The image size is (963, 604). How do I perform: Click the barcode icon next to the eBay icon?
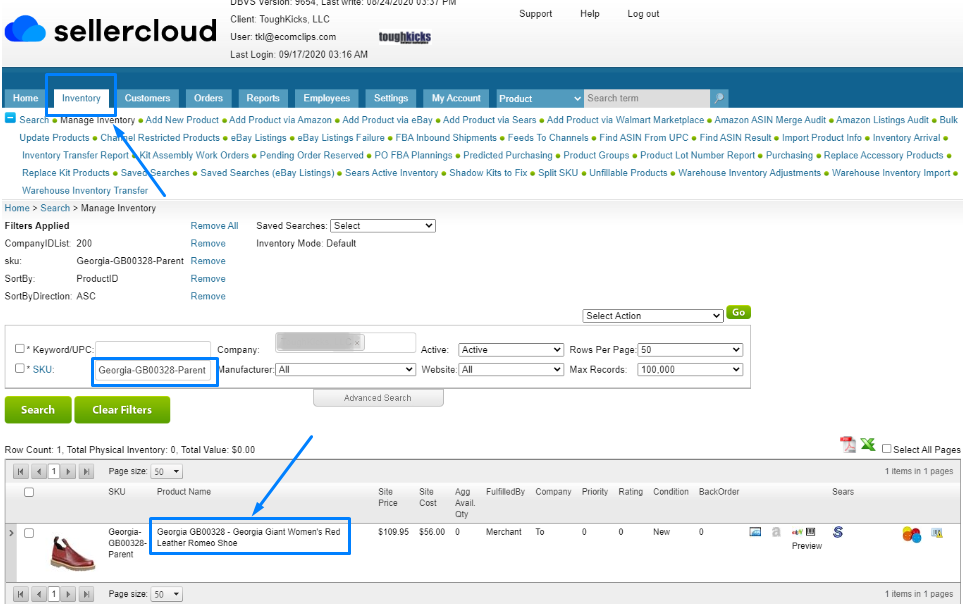point(811,532)
